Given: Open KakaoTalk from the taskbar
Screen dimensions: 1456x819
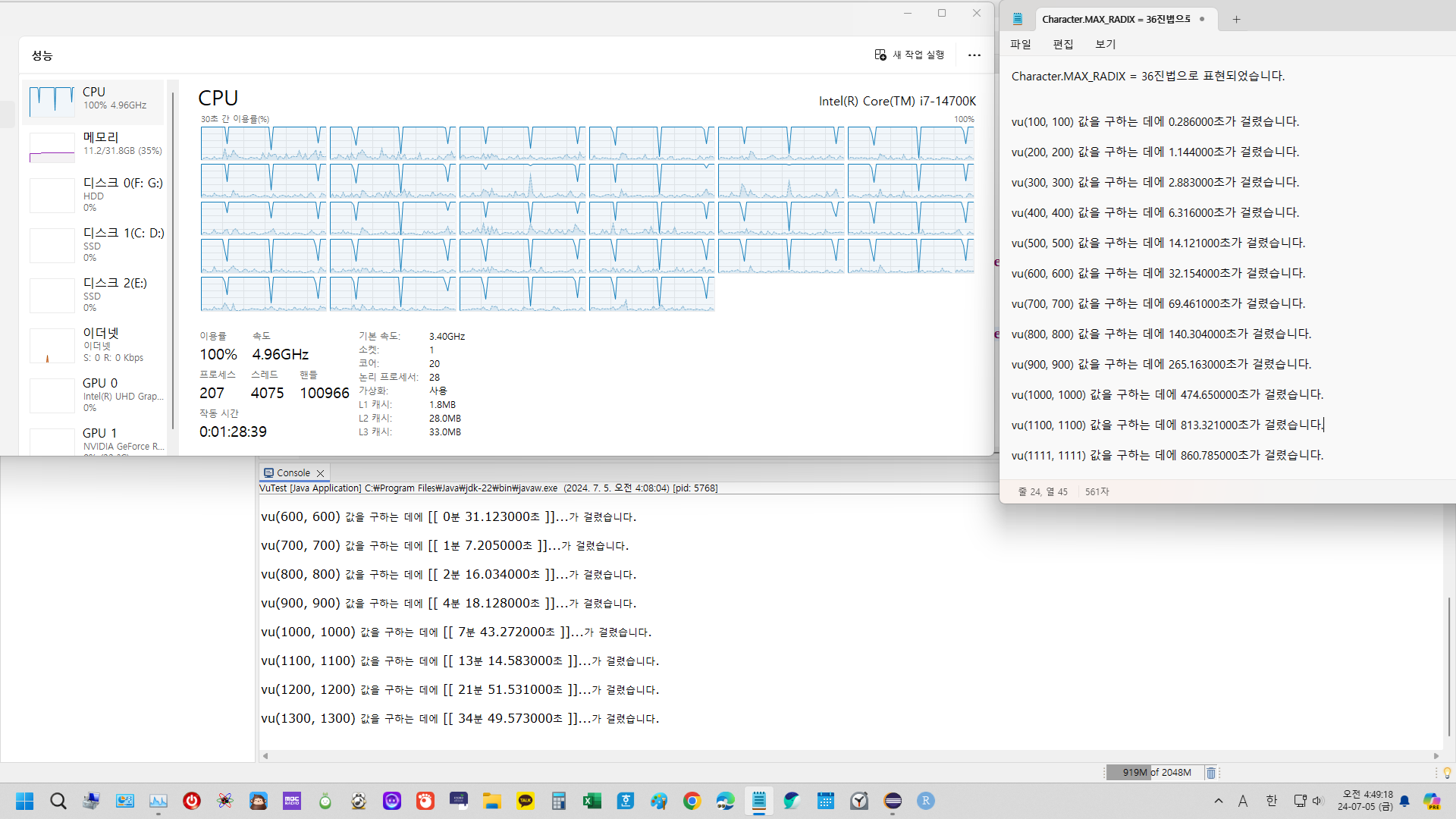Looking at the screenshot, I should (526, 801).
